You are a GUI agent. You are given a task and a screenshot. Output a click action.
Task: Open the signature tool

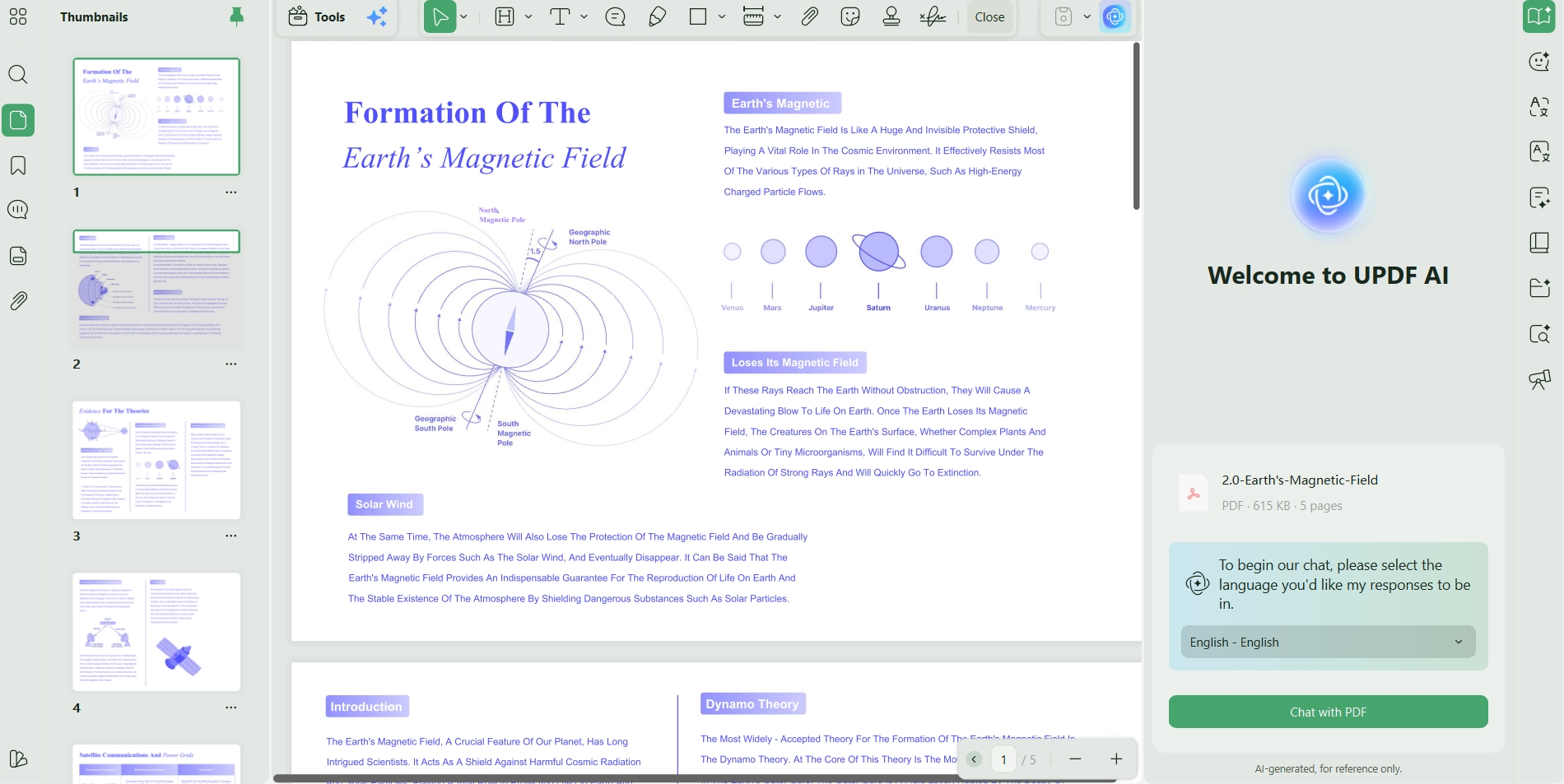coord(933,16)
